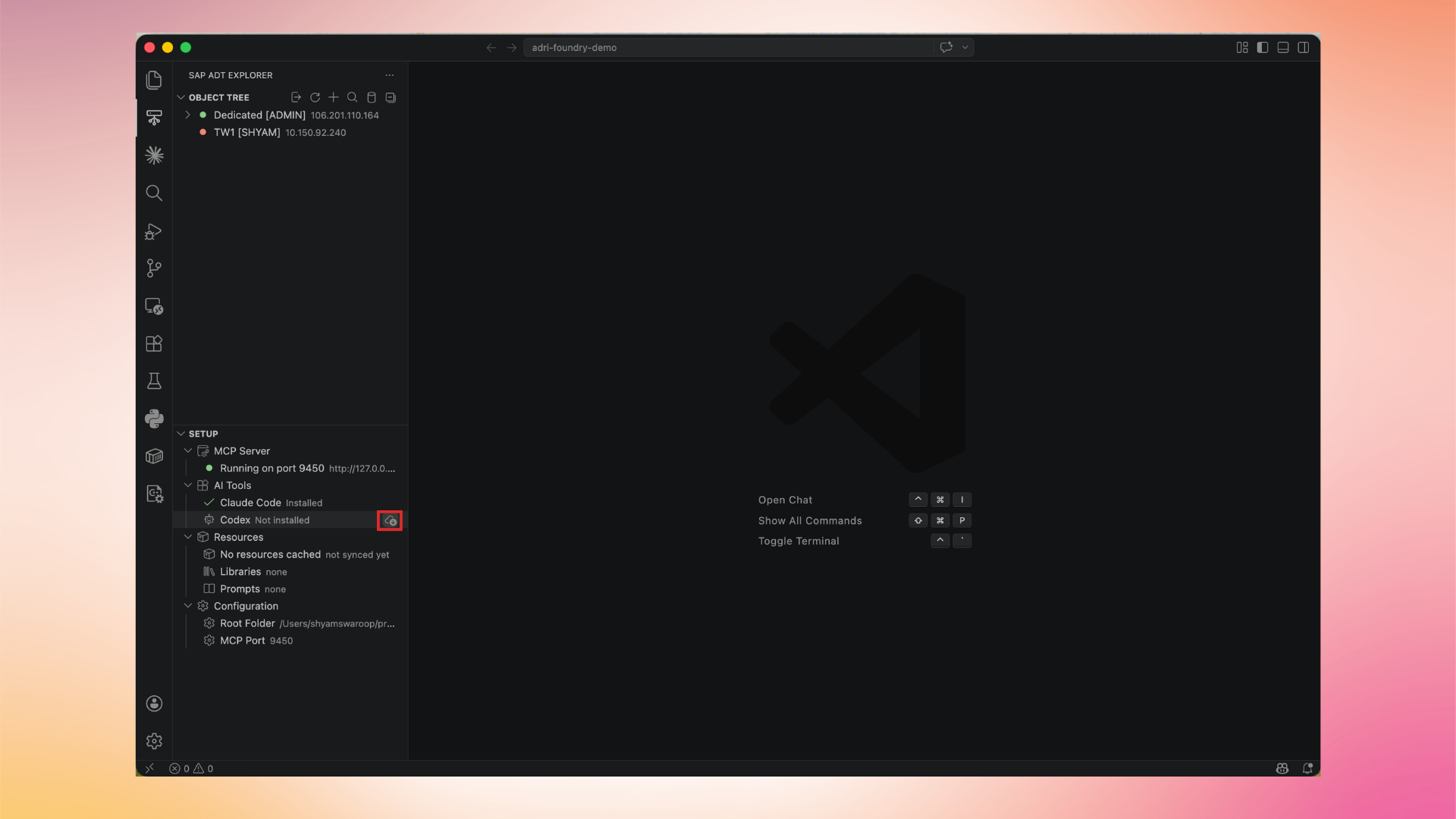Expand the Dedicated [ADMIN] system node

pos(187,115)
